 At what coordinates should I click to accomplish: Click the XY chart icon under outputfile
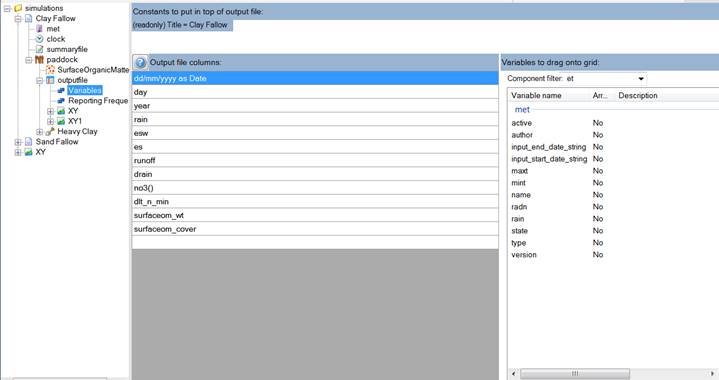tap(61, 111)
